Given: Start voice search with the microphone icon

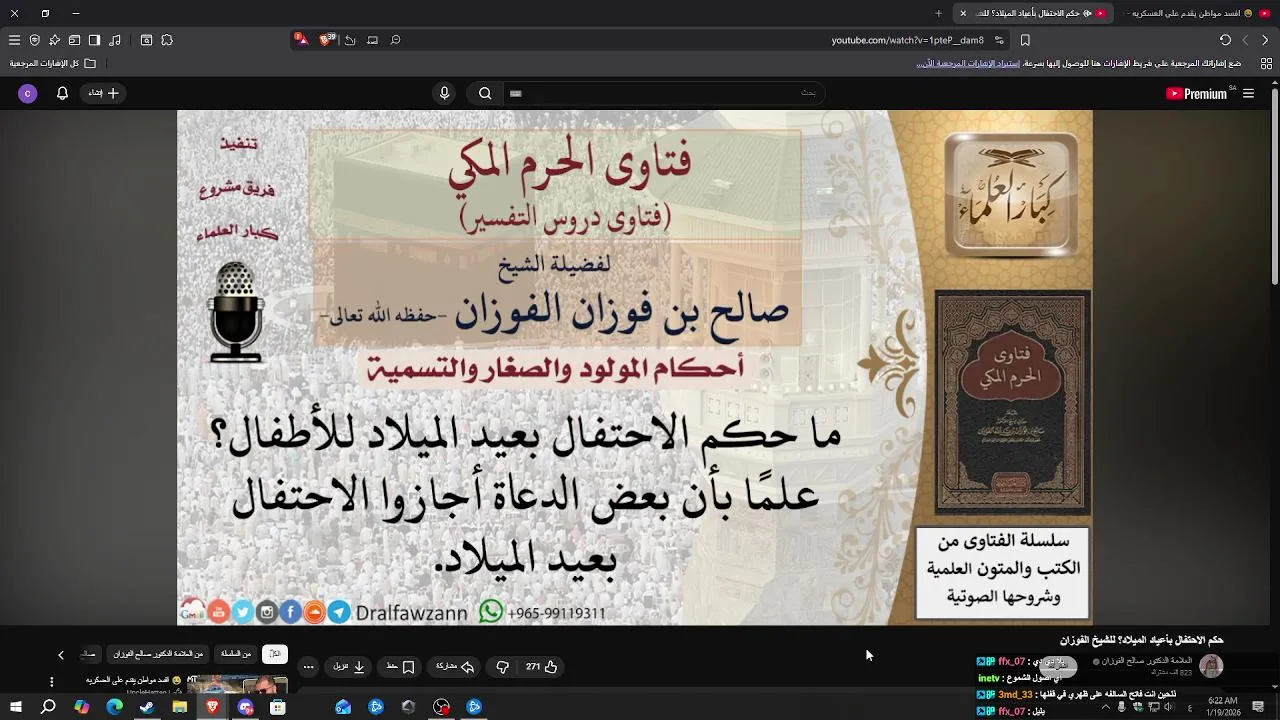Looking at the screenshot, I should 444,93.
